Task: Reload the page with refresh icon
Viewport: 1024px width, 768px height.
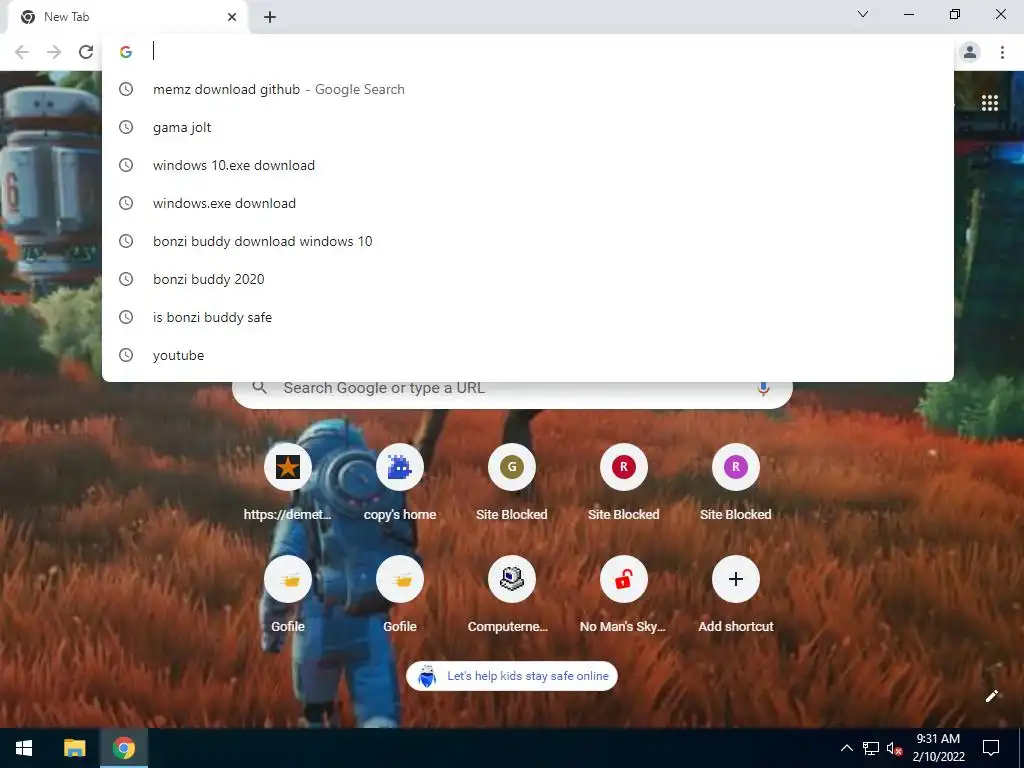Action: 86,52
